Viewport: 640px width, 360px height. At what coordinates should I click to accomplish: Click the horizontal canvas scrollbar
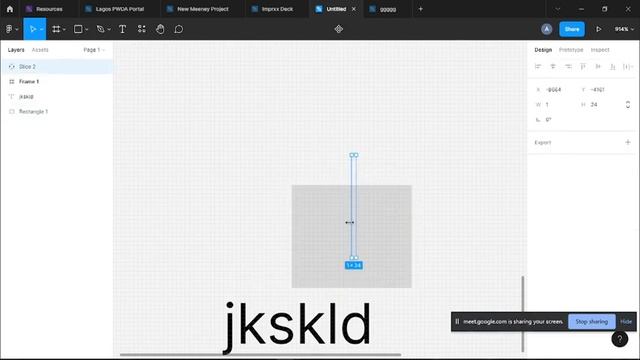pyautogui.click(x=260, y=354)
